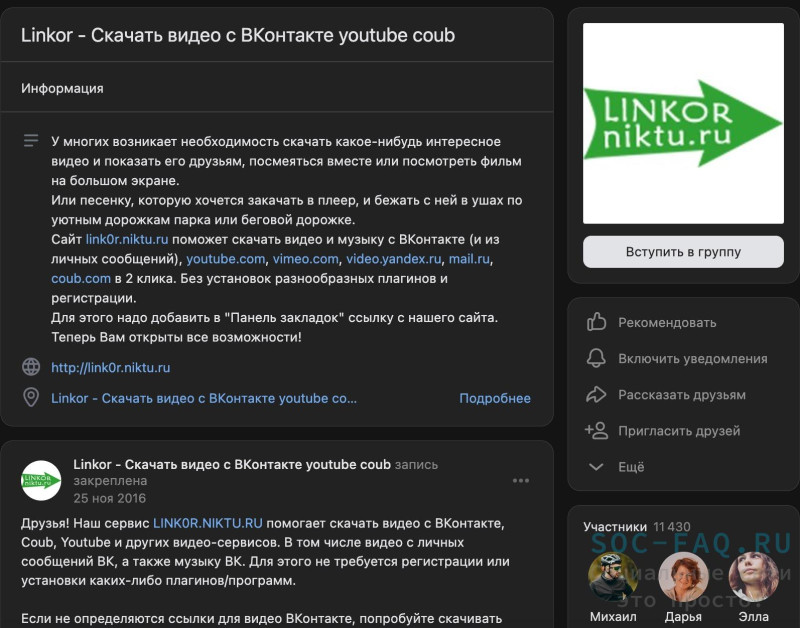The height and width of the screenshot is (628, 800).
Task: Click the post author's round avatar
Action: [41, 481]
